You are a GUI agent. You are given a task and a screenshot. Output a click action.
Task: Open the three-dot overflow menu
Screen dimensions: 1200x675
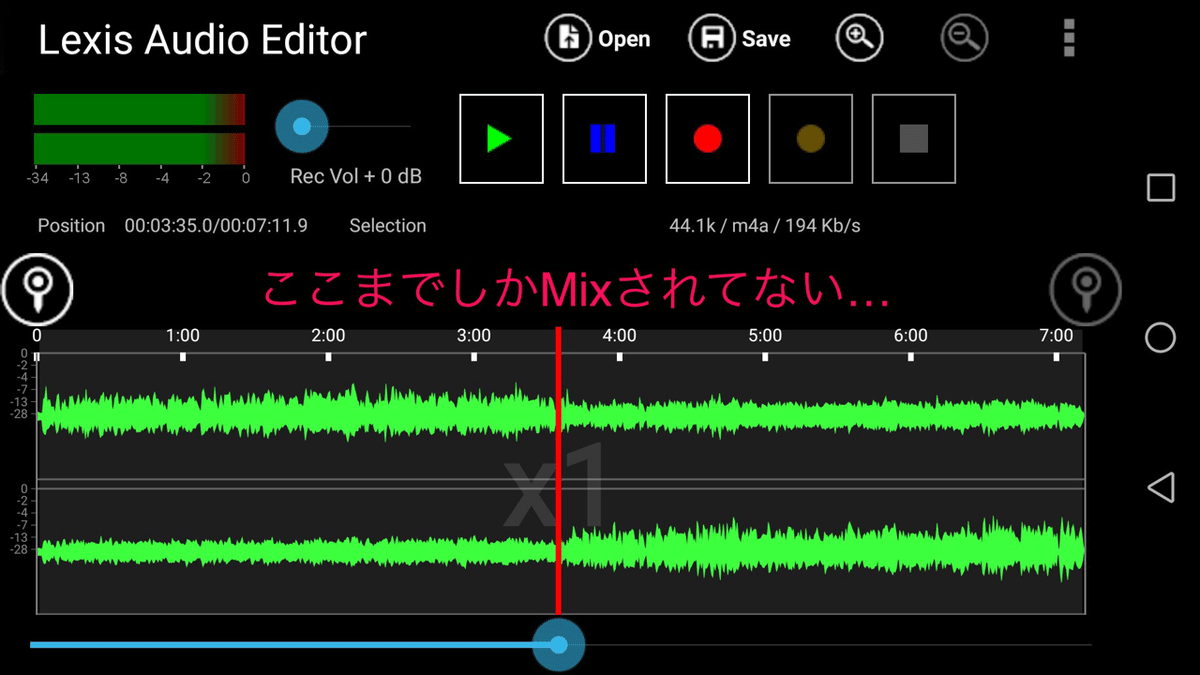(1069, 39)
